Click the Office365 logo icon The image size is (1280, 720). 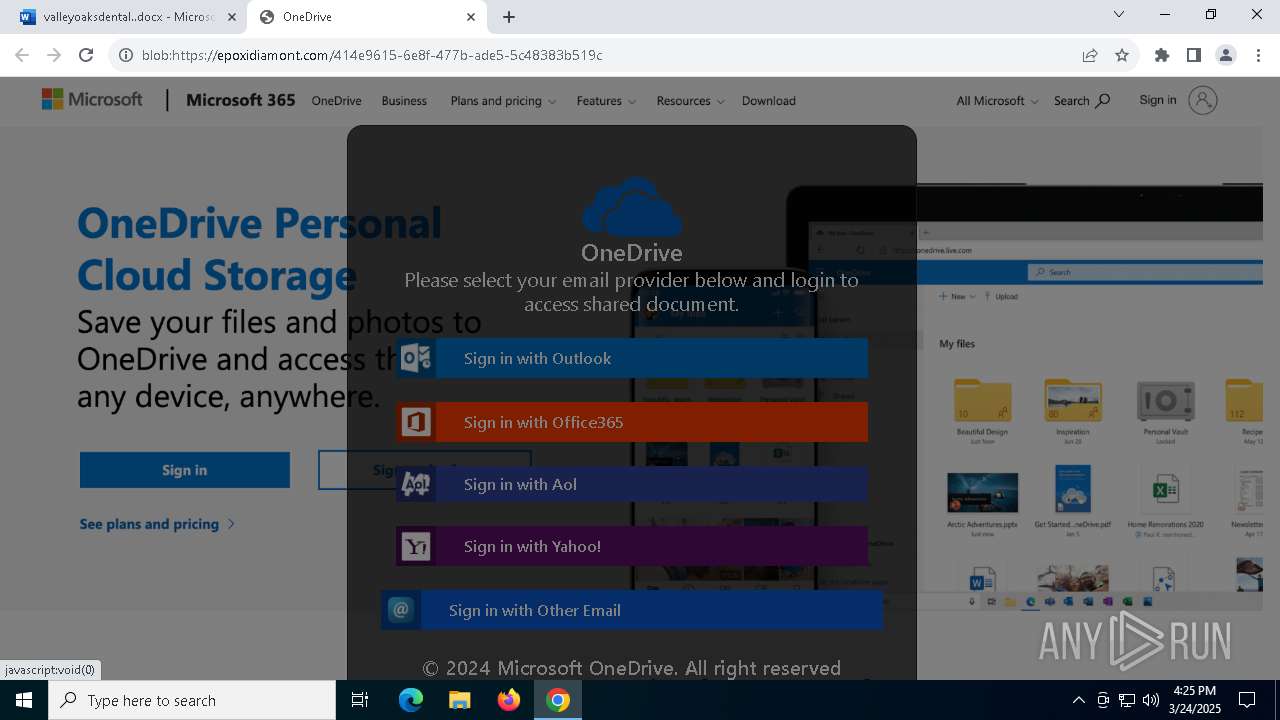[416, 422]
